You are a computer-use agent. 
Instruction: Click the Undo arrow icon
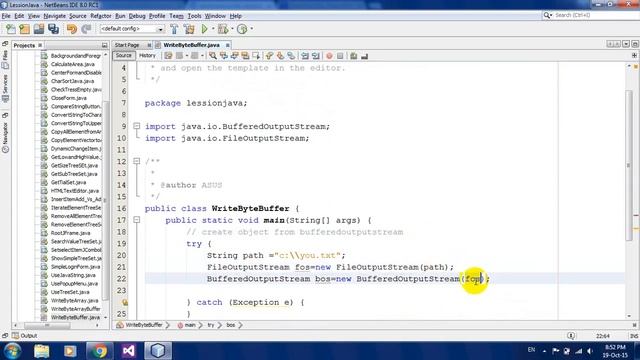tap(71, 29)
